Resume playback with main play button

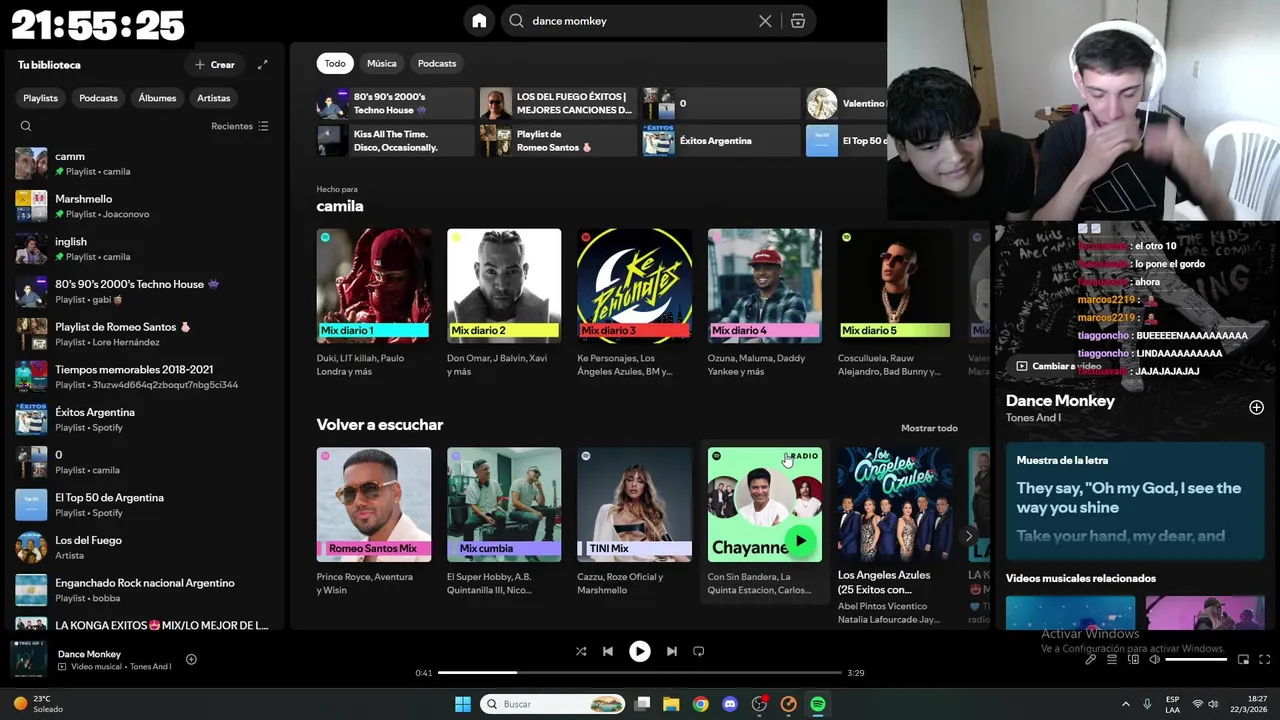tap(639, 651)
